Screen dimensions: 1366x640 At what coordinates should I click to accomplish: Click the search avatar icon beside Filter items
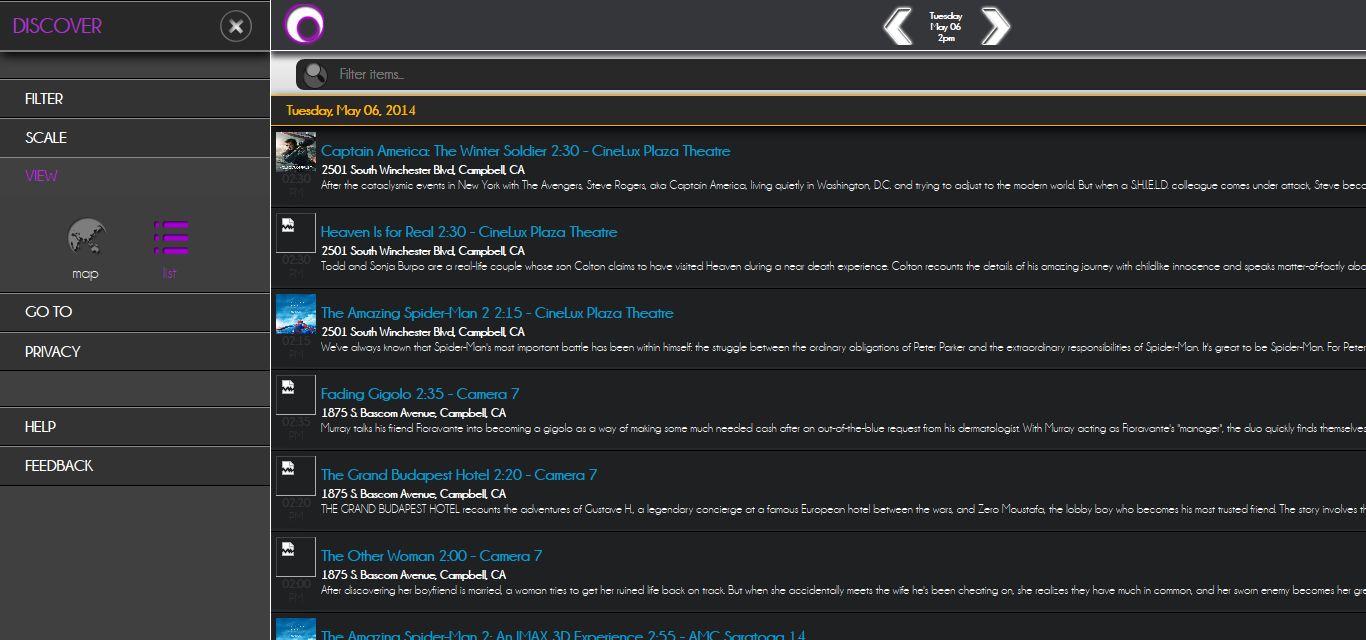[315, 74]
